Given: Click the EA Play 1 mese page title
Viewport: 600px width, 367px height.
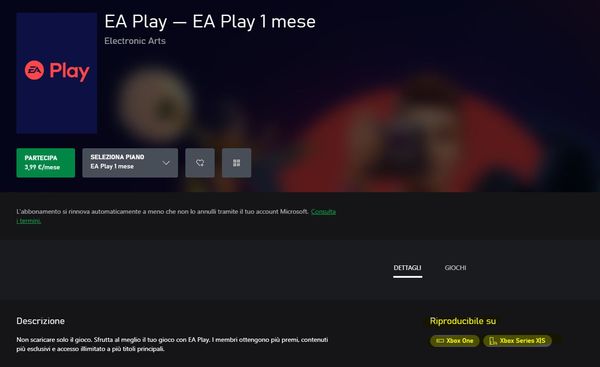Looking at the screenshot, I should 210,21.
